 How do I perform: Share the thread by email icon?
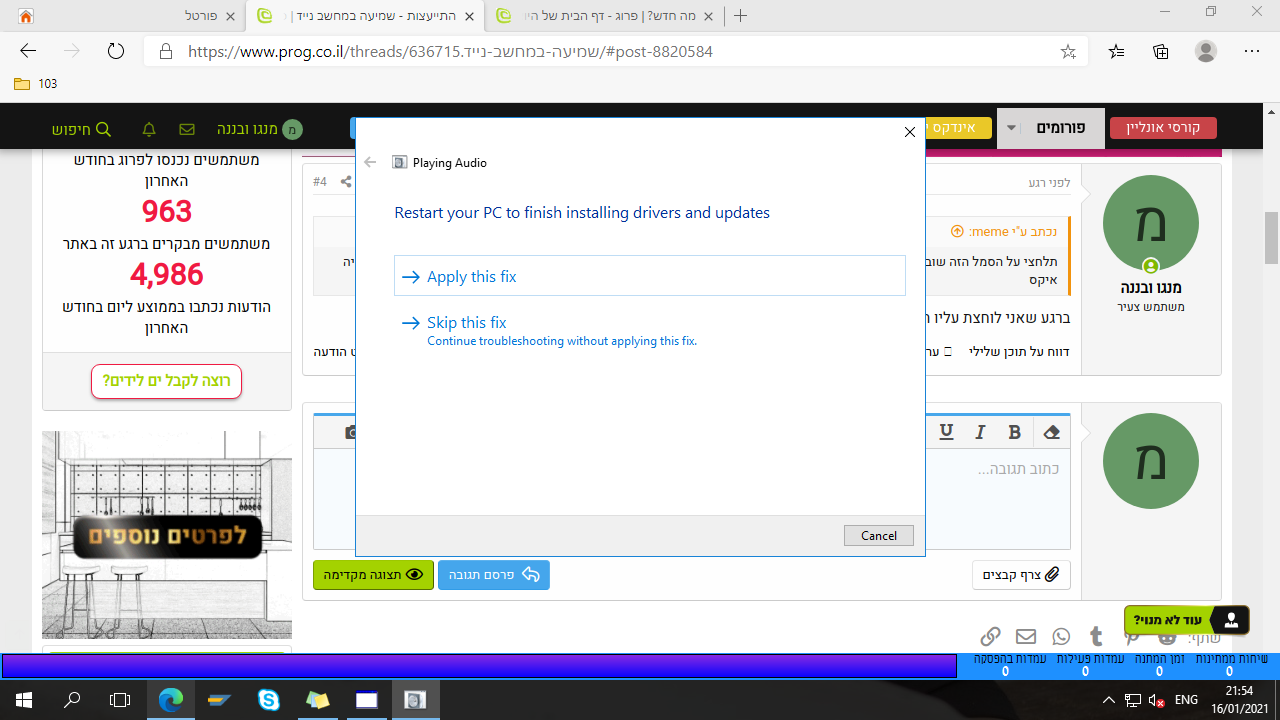pos(1026,636)
